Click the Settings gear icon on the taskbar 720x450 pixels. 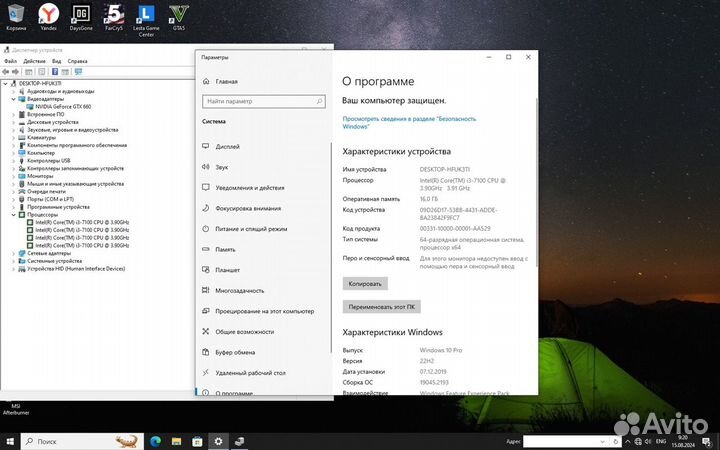coord(219,441)
